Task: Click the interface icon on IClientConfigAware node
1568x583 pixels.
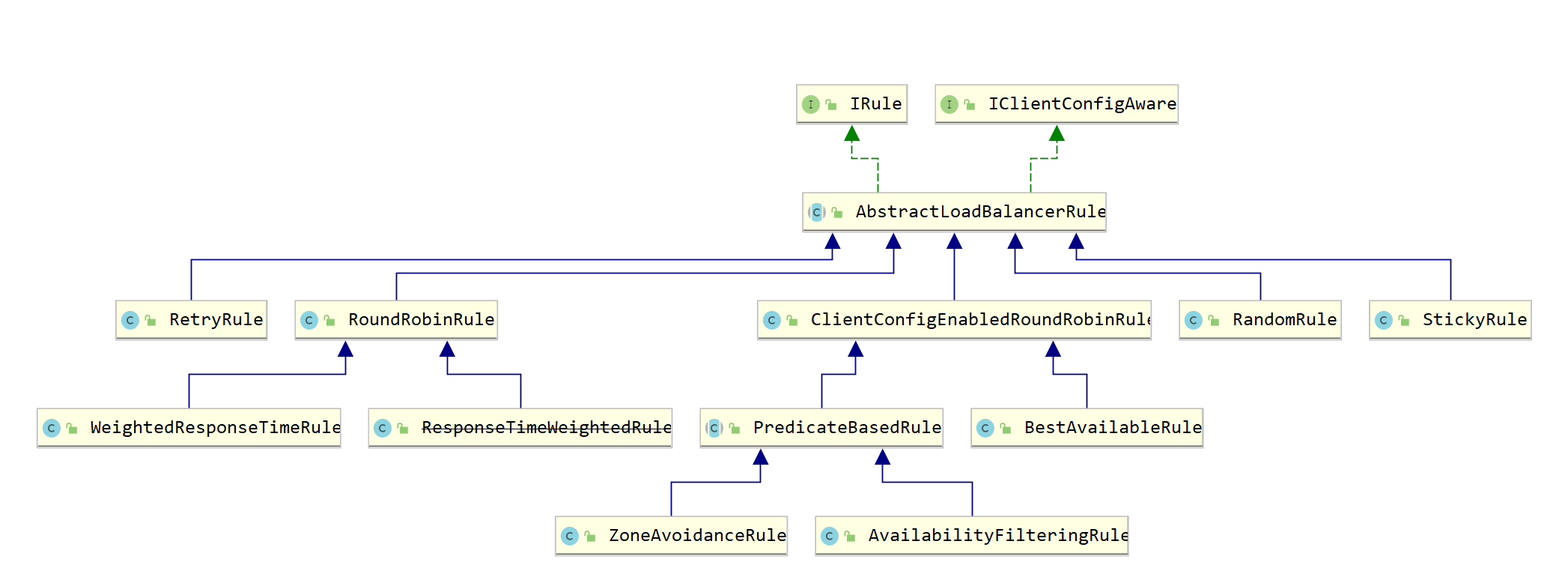Action: click(x=949, y=104)
